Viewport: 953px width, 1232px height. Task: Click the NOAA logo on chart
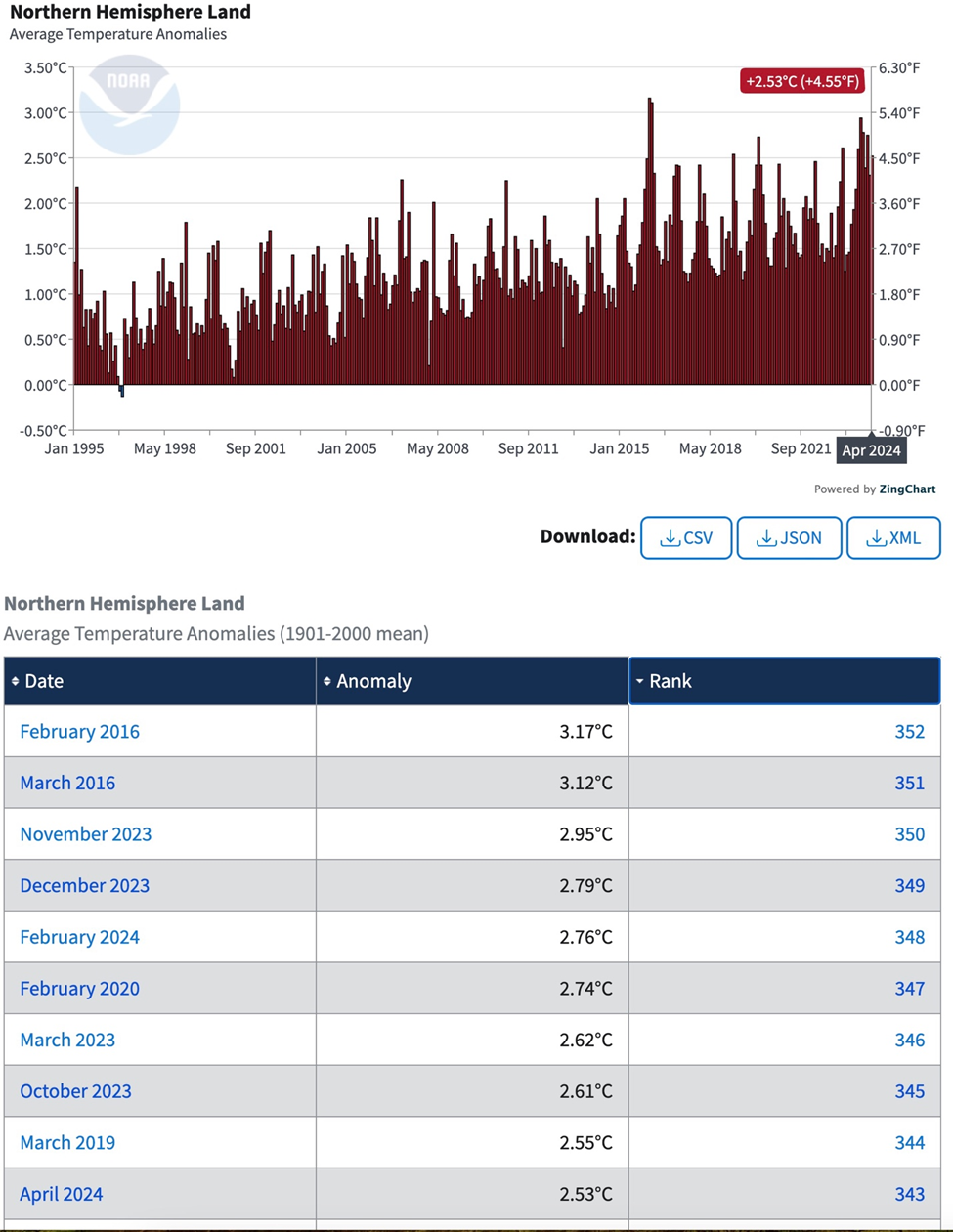click(x=129, y=105)
